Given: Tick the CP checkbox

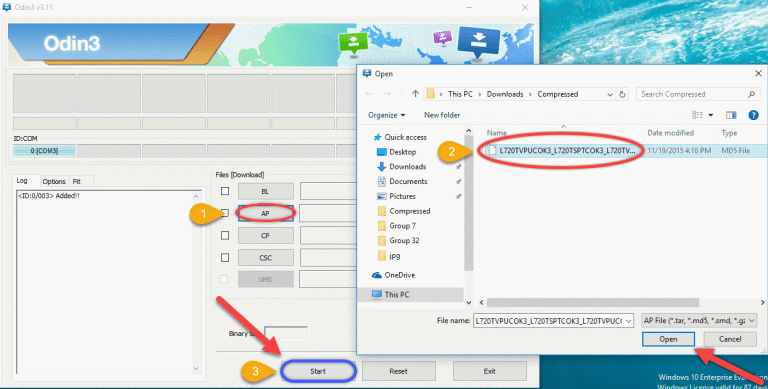Looking at the screenshot, I should pos(225,236).
